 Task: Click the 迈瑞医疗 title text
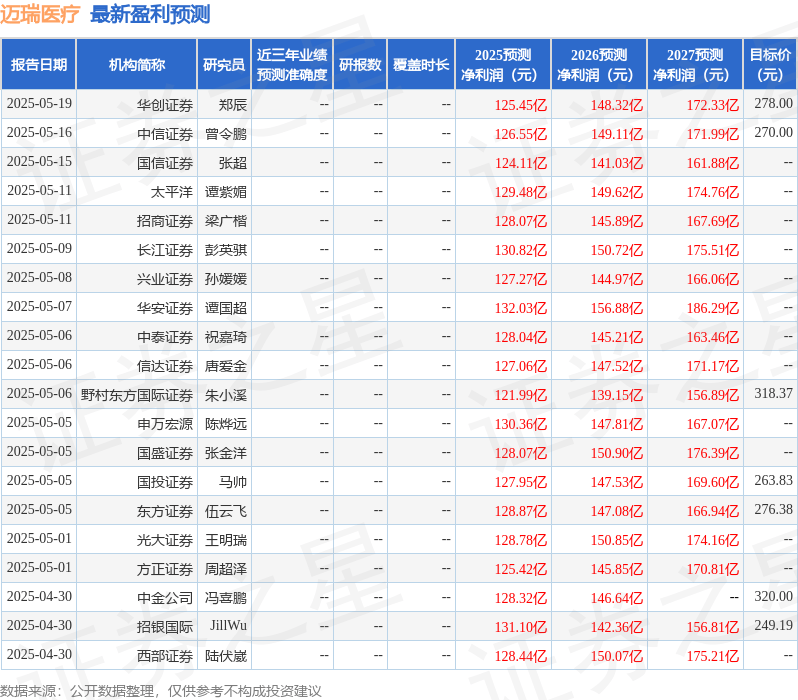coord(40,14)
